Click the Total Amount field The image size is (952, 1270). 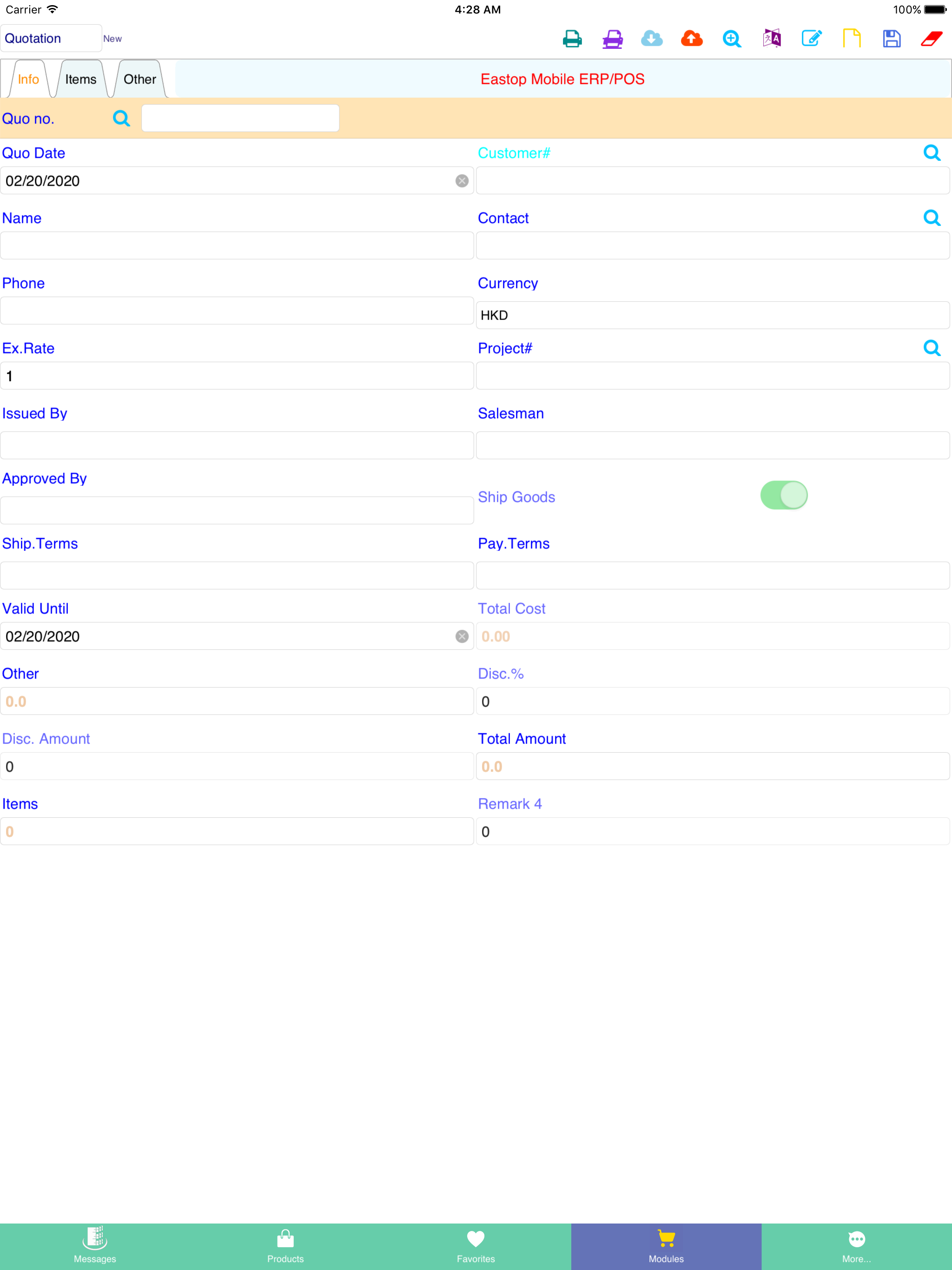coord(713,767)
